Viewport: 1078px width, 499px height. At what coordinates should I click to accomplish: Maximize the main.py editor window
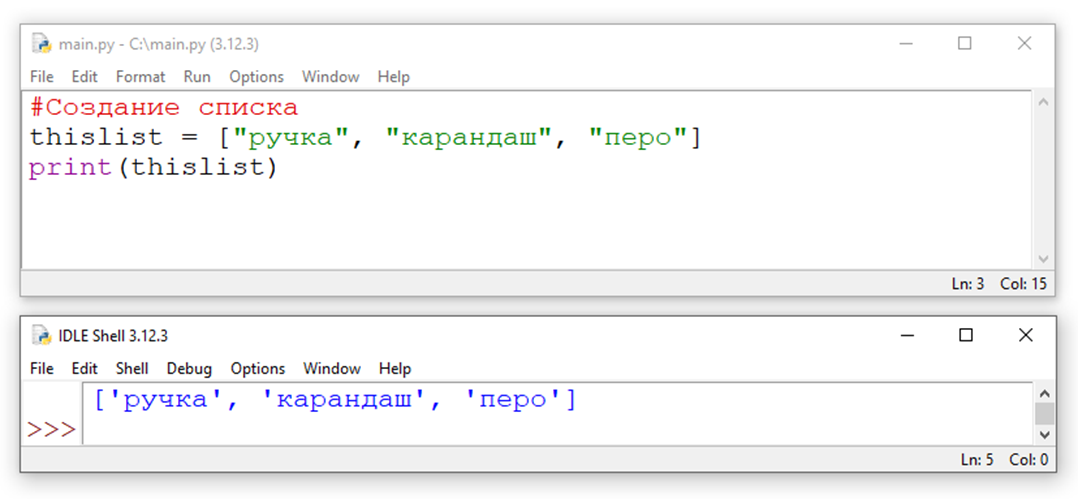[x=964, y=43]
